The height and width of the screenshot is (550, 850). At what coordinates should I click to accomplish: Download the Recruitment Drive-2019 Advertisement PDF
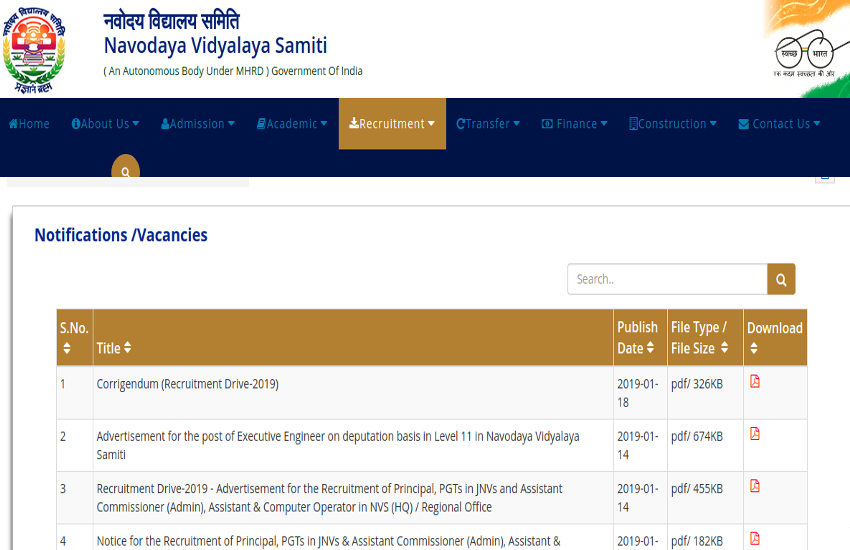click(x=755, y=486)
